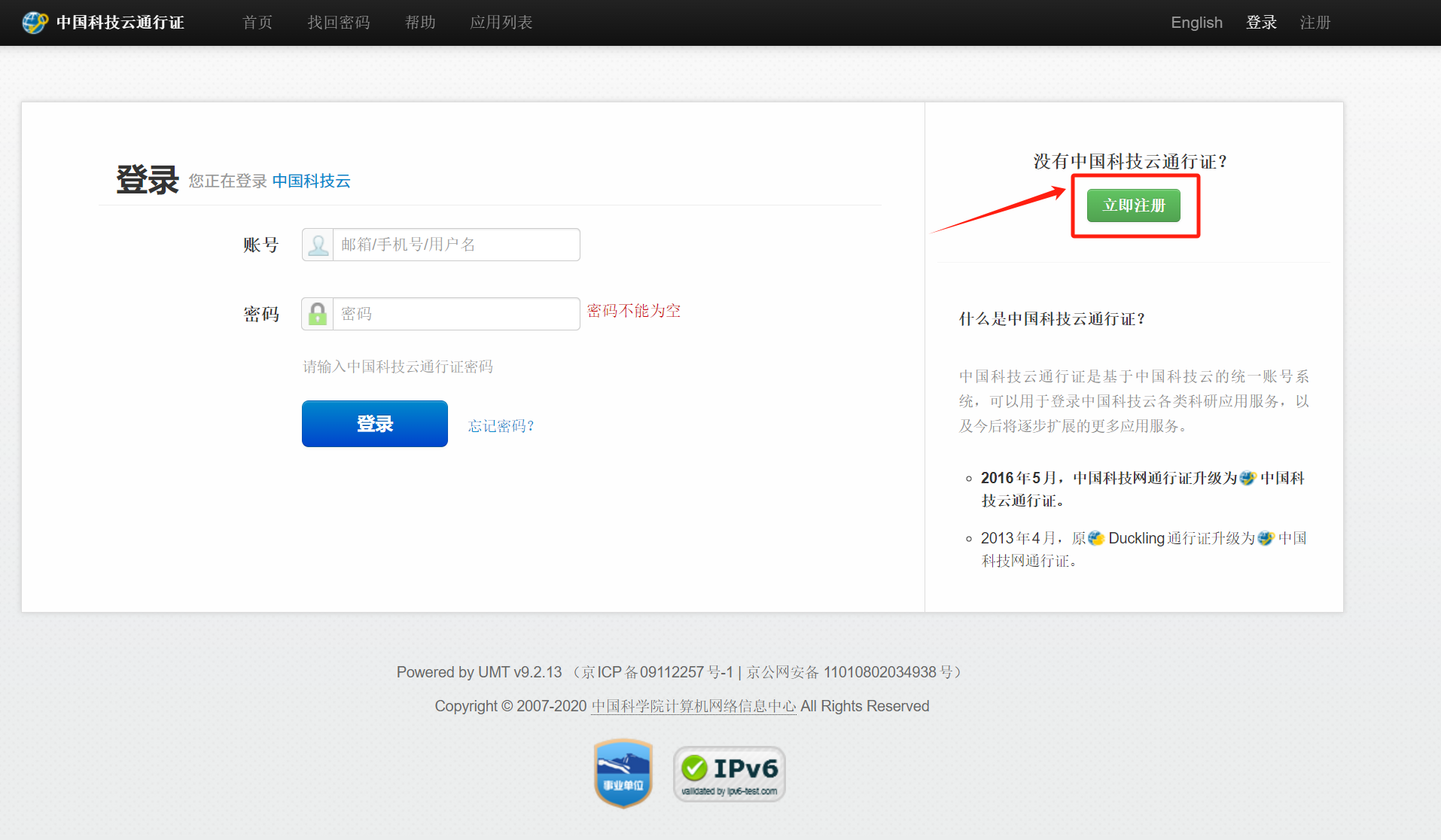Click 注册 in the top-right navigation
Image resolution: width=1441 pixels, height=840 pixels.
(x=1315, y=23)
